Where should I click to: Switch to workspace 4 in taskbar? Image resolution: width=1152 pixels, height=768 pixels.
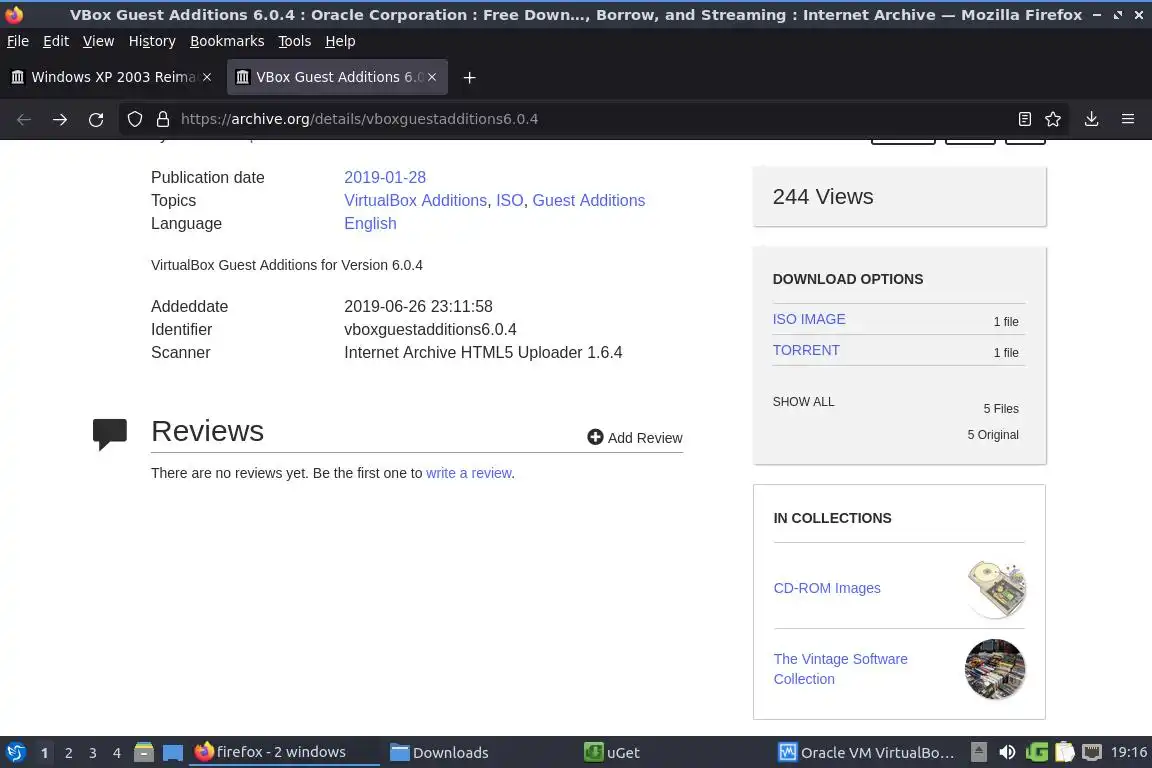(117, 753)
